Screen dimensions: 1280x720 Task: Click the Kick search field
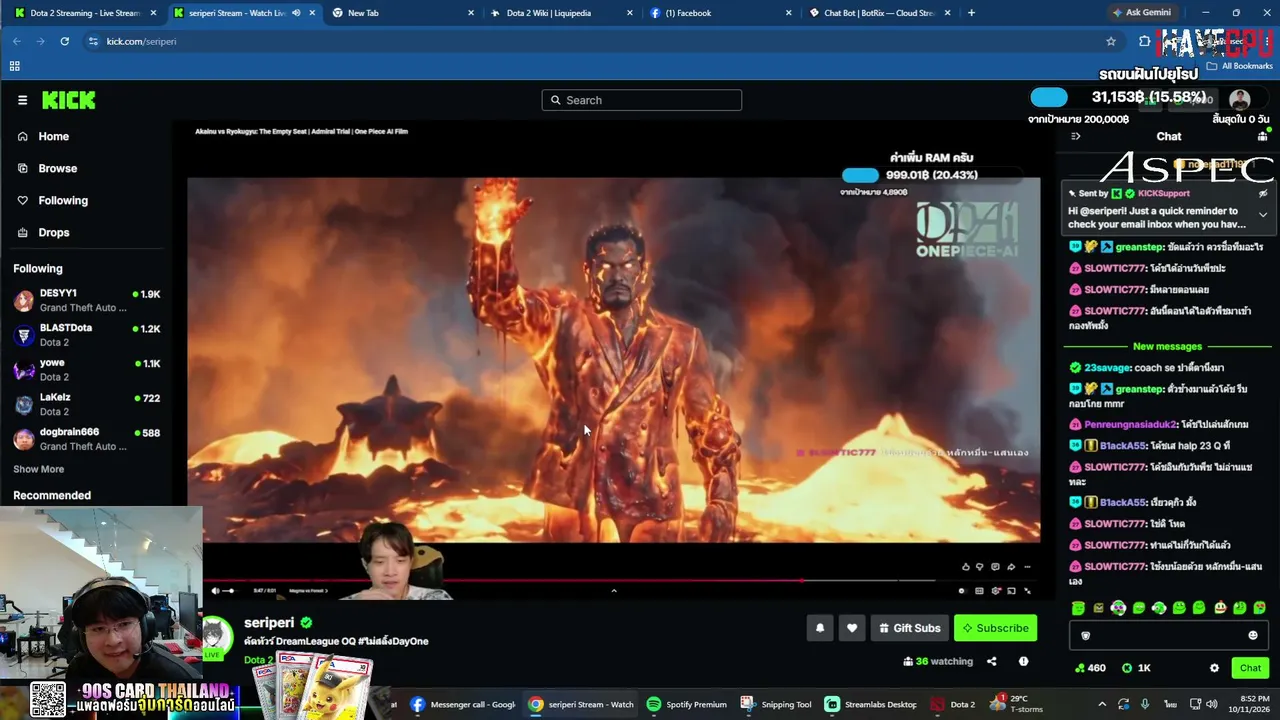[642, 100]
